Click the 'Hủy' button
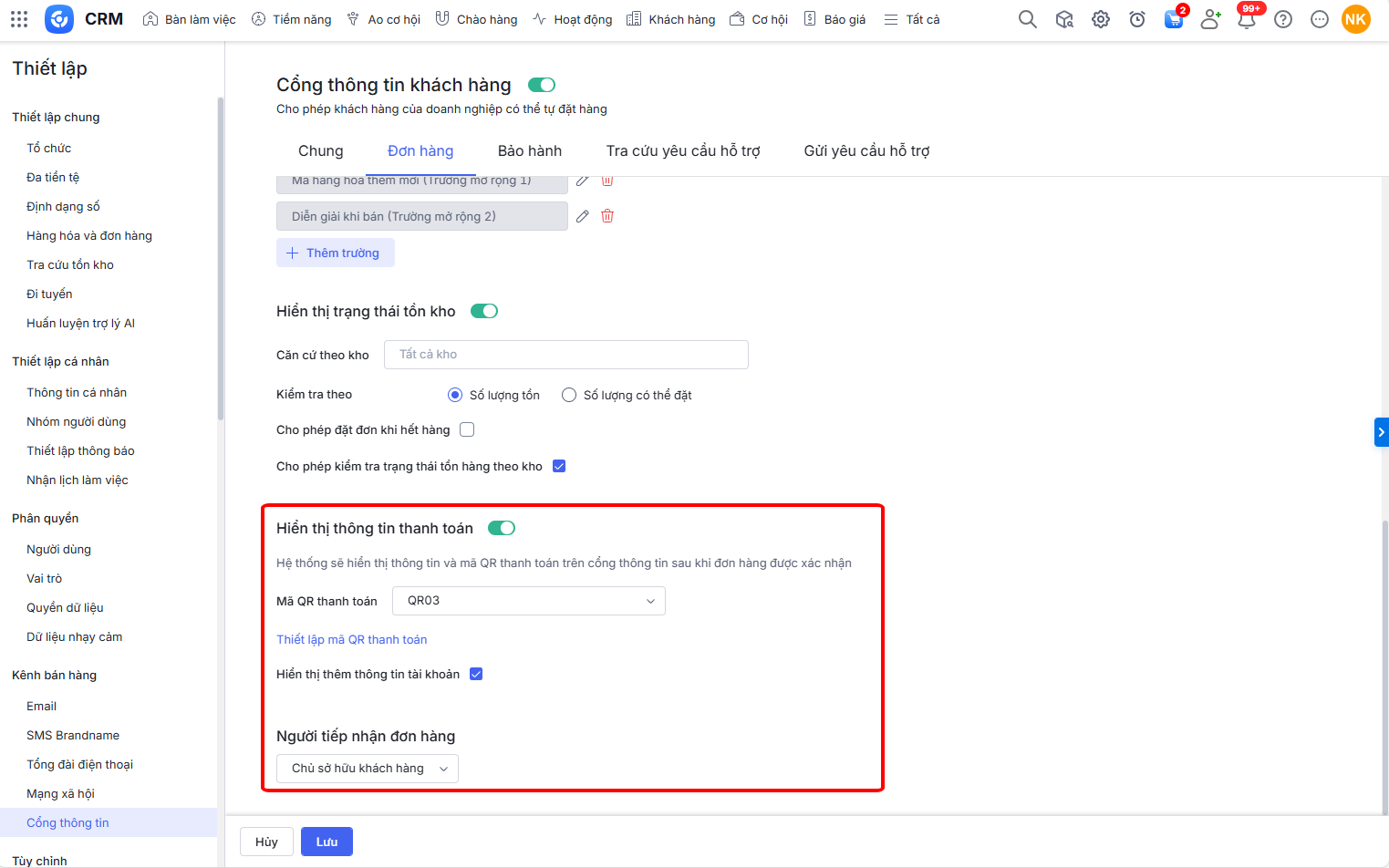1389x868 pixels. point(266,842)
